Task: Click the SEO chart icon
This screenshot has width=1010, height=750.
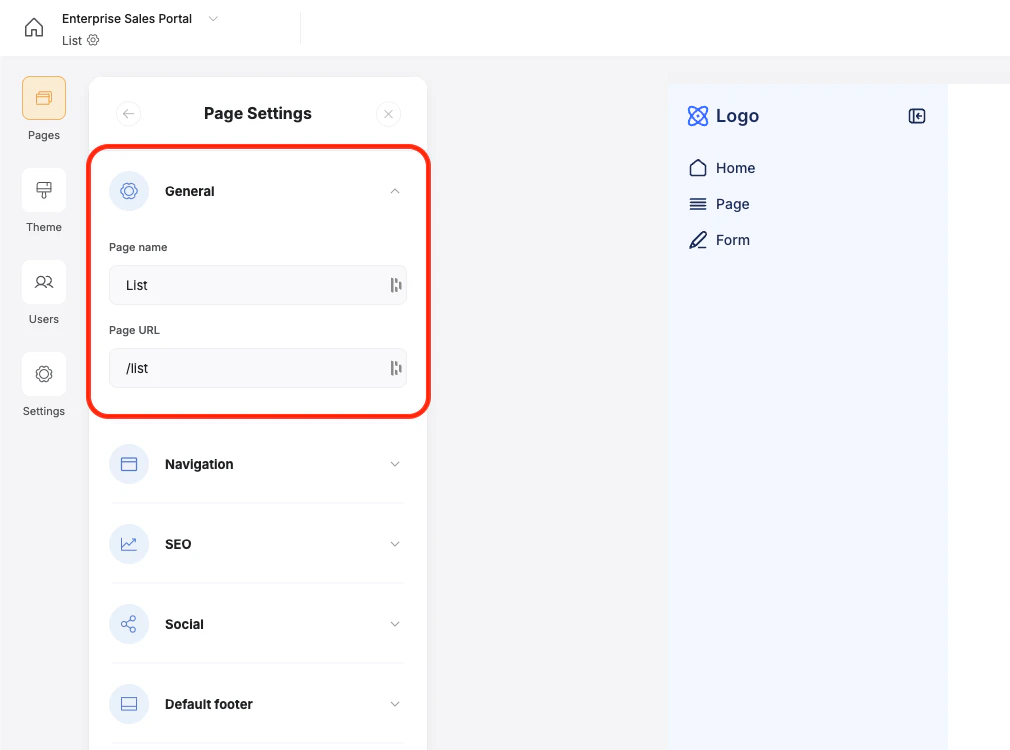Action: coord(129,544)
